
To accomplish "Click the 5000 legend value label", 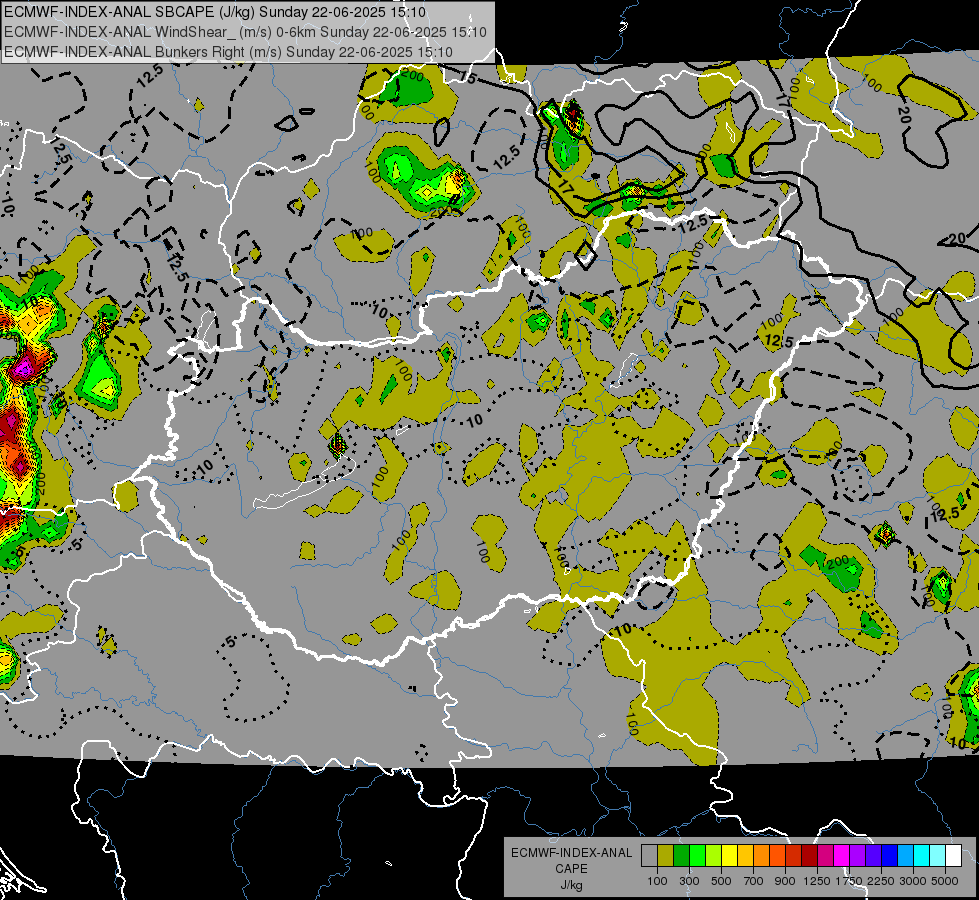I will 945,881.
